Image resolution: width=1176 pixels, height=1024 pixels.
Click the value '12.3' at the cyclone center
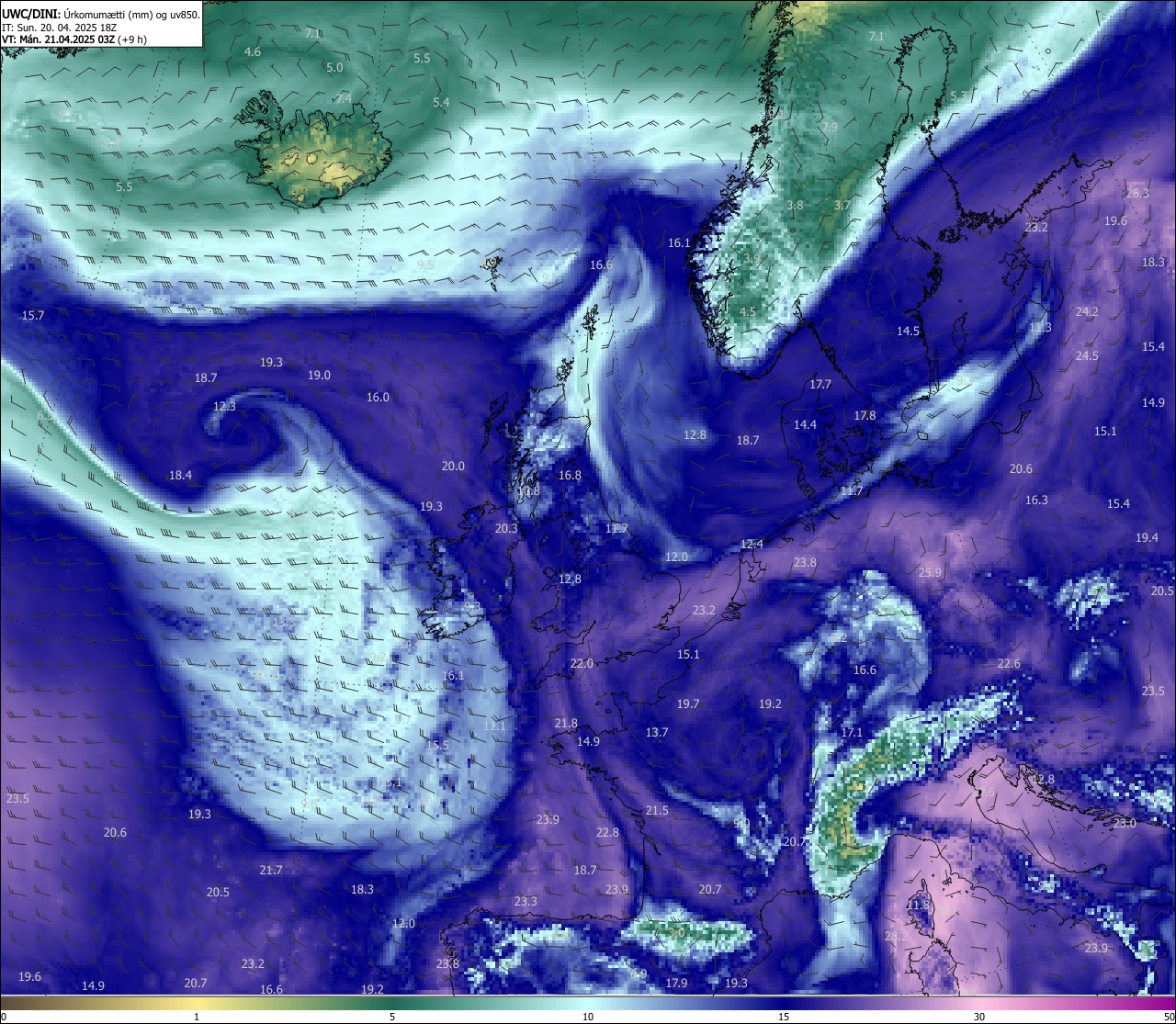click(x=224, y=407)
